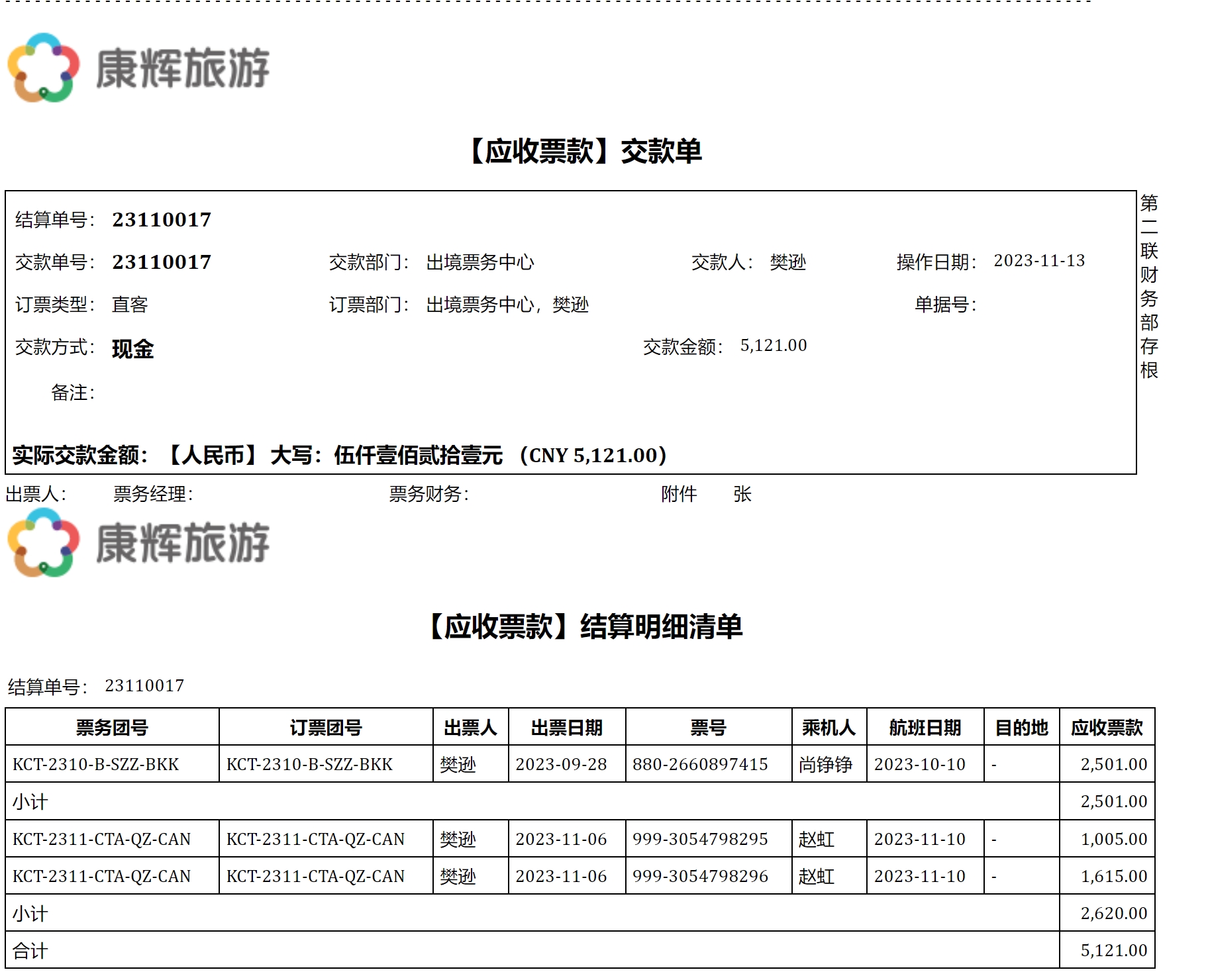The height and width of the screenshot is (980, 1208).
Task: Click the 交款方式 value 现金
Action: (x=132, y=349)
